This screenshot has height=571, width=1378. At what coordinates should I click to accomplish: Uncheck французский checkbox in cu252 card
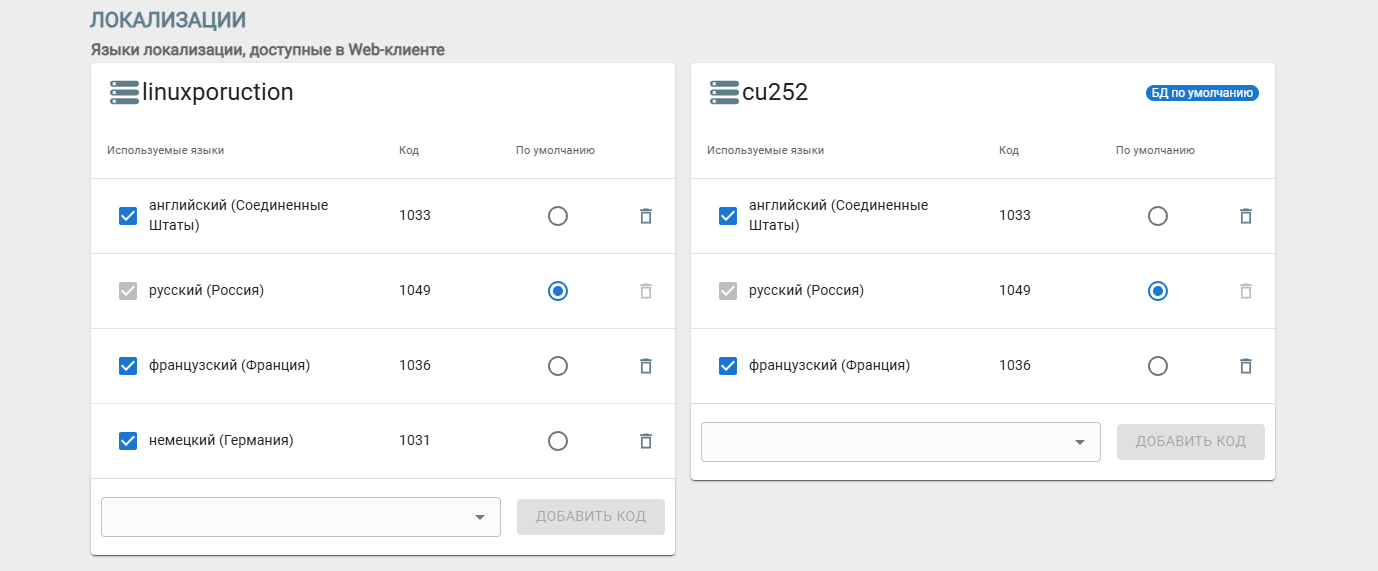click(x=728, y=366)
